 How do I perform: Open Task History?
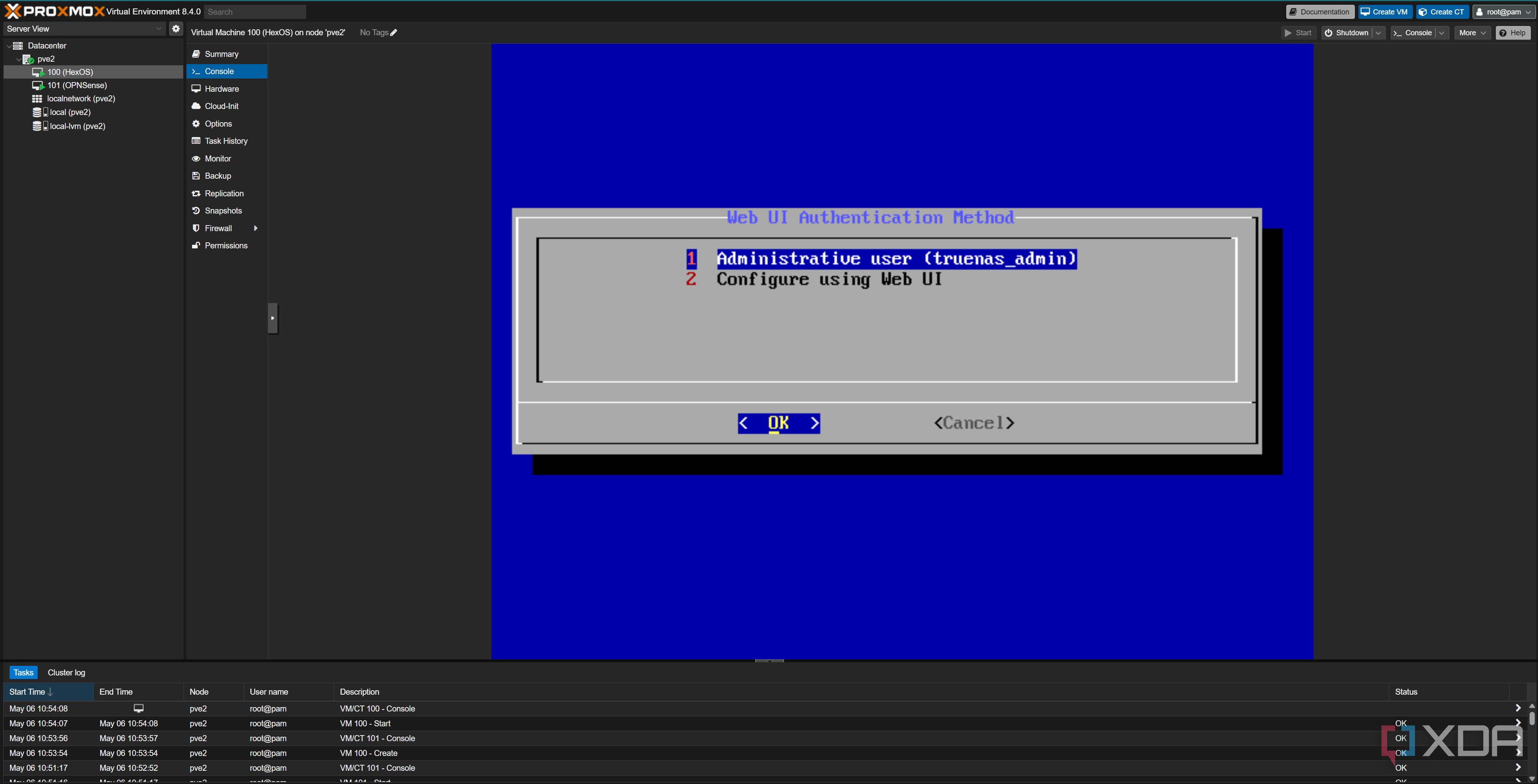click(227, 141)
